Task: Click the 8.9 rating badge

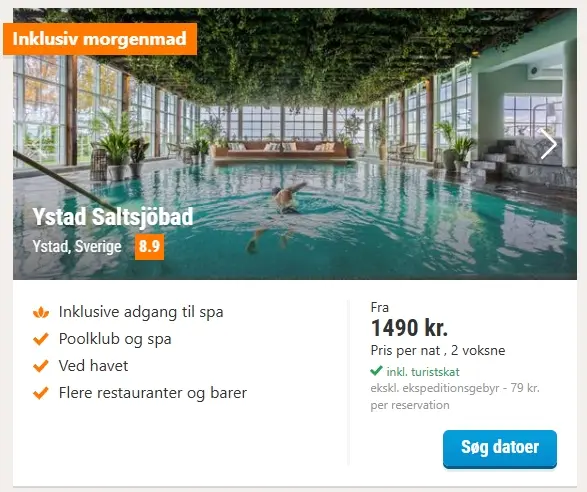Action: coord(149,246)
